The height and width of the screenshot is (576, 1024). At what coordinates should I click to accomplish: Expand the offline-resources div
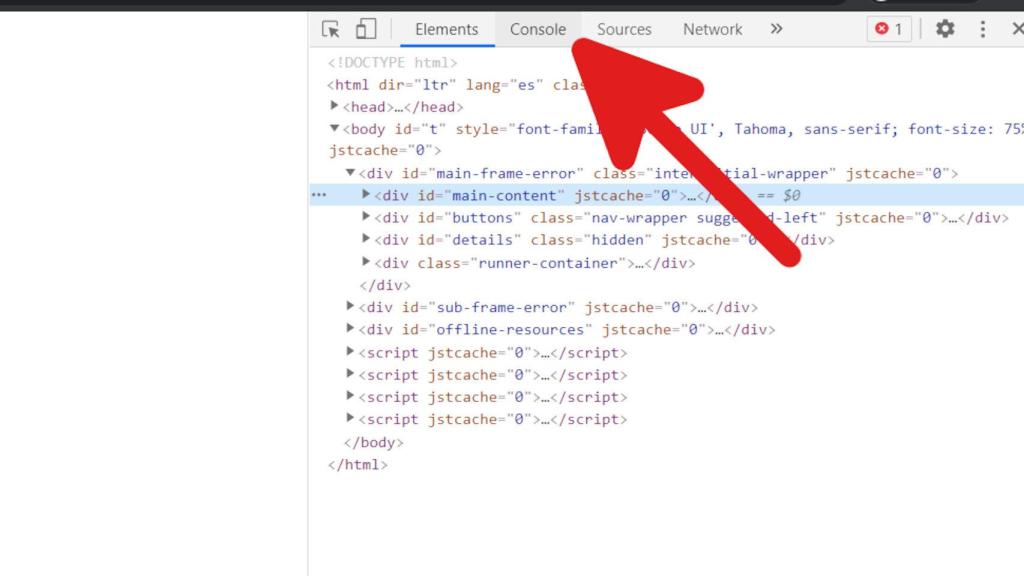tap(350, 329)
